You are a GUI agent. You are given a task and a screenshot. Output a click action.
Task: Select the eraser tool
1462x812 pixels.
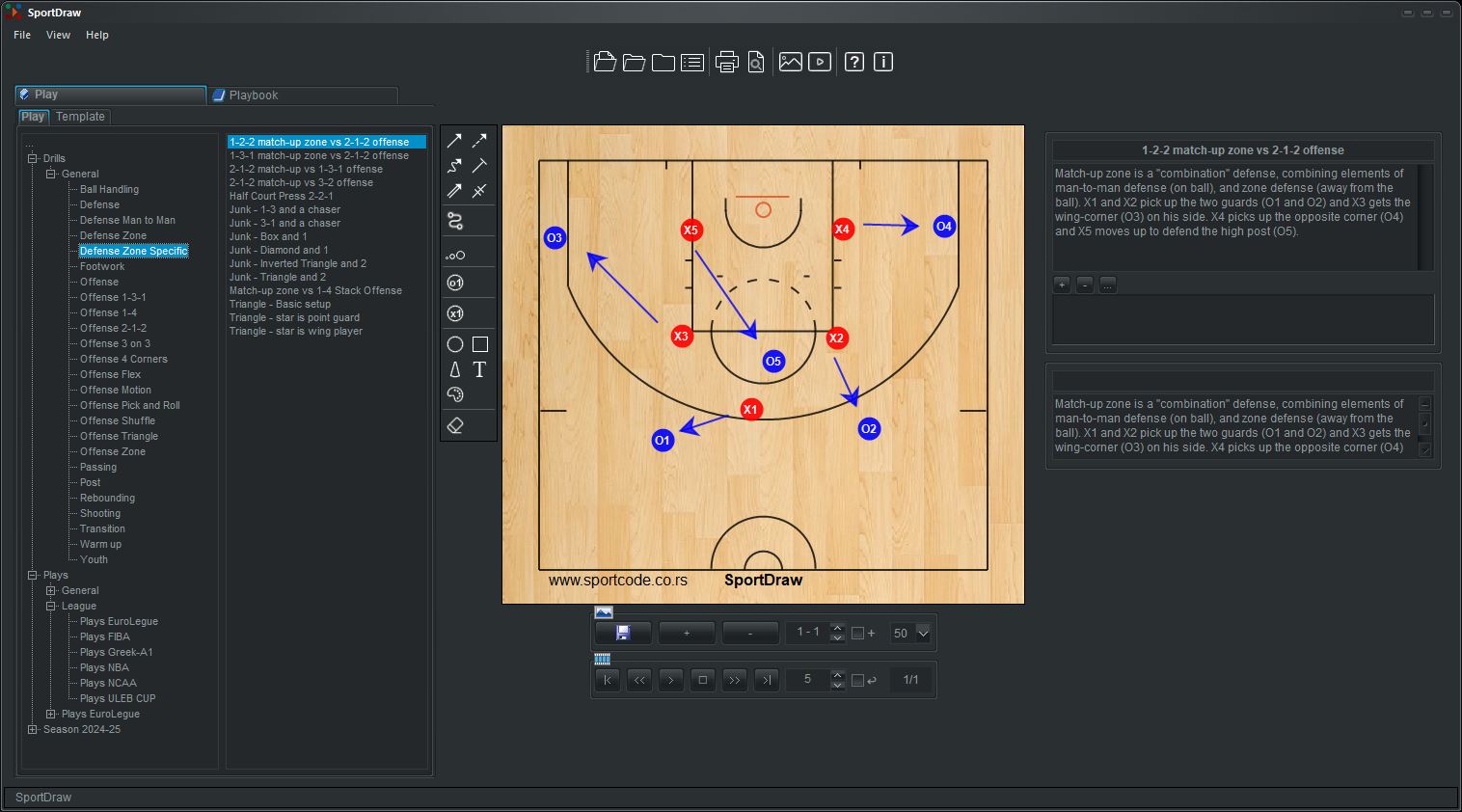456,425
